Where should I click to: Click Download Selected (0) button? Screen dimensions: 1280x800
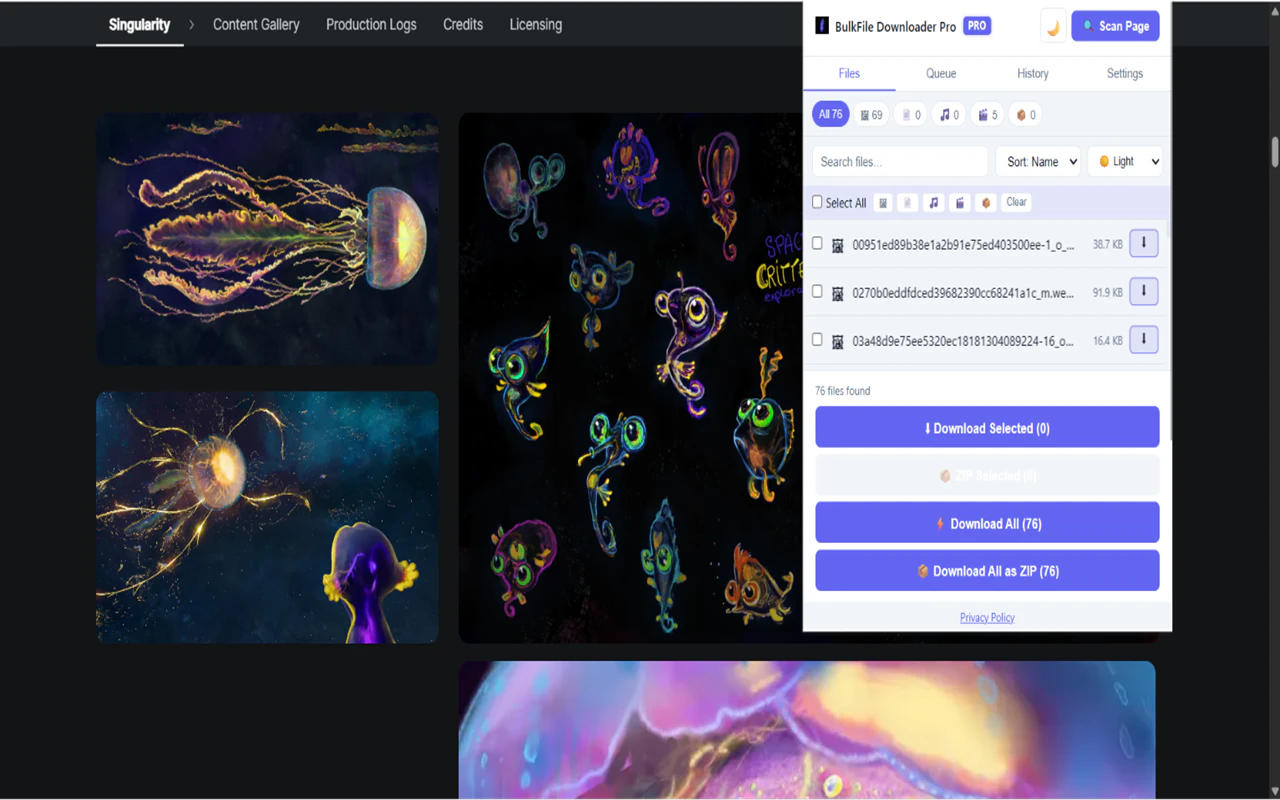987,428
